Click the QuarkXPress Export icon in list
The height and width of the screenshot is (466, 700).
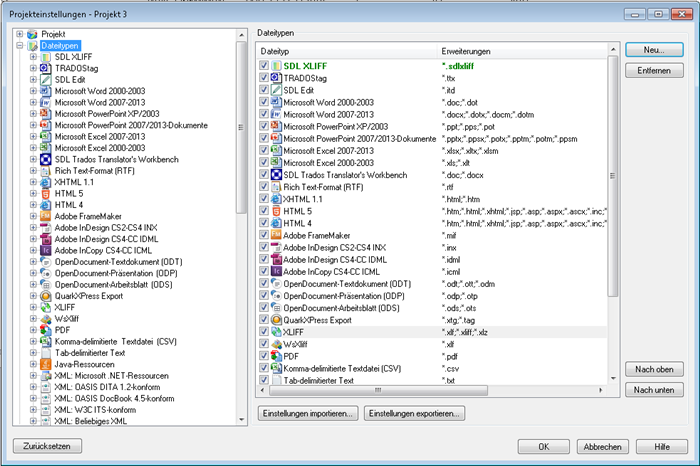click(x=277, y=320)
